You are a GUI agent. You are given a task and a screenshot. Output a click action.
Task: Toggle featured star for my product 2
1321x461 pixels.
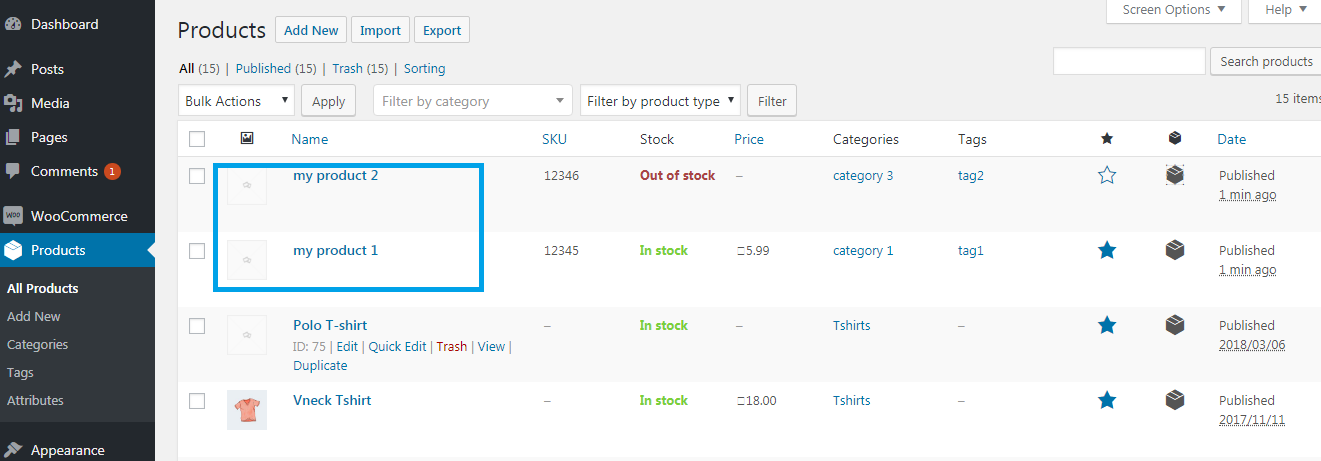point(1107,175)
